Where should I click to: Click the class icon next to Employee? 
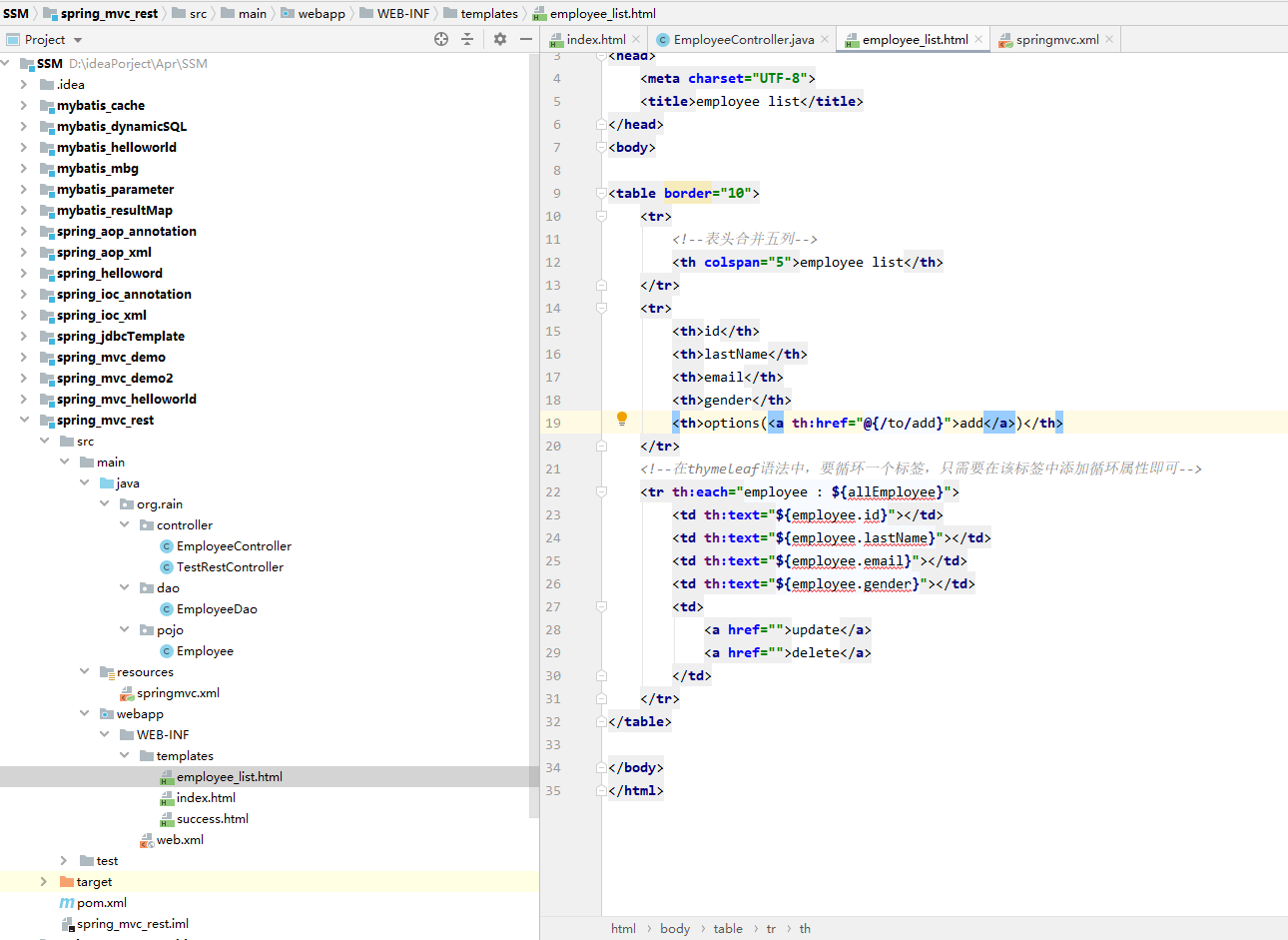[166, 650]
